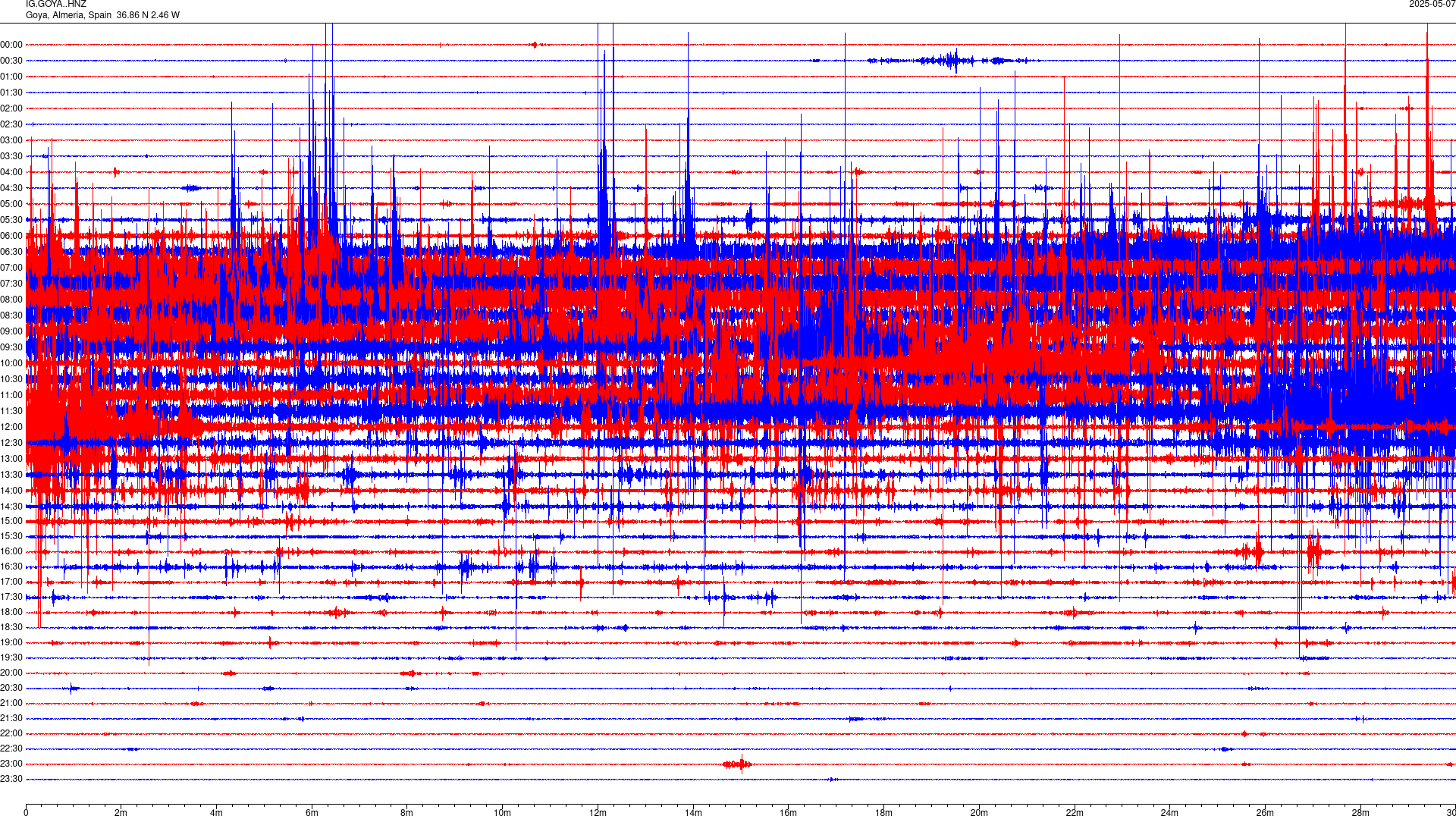Screen dimensions: 1456x819
Task: Click the 2m mark on the minute axis
Action: (121, 813)
